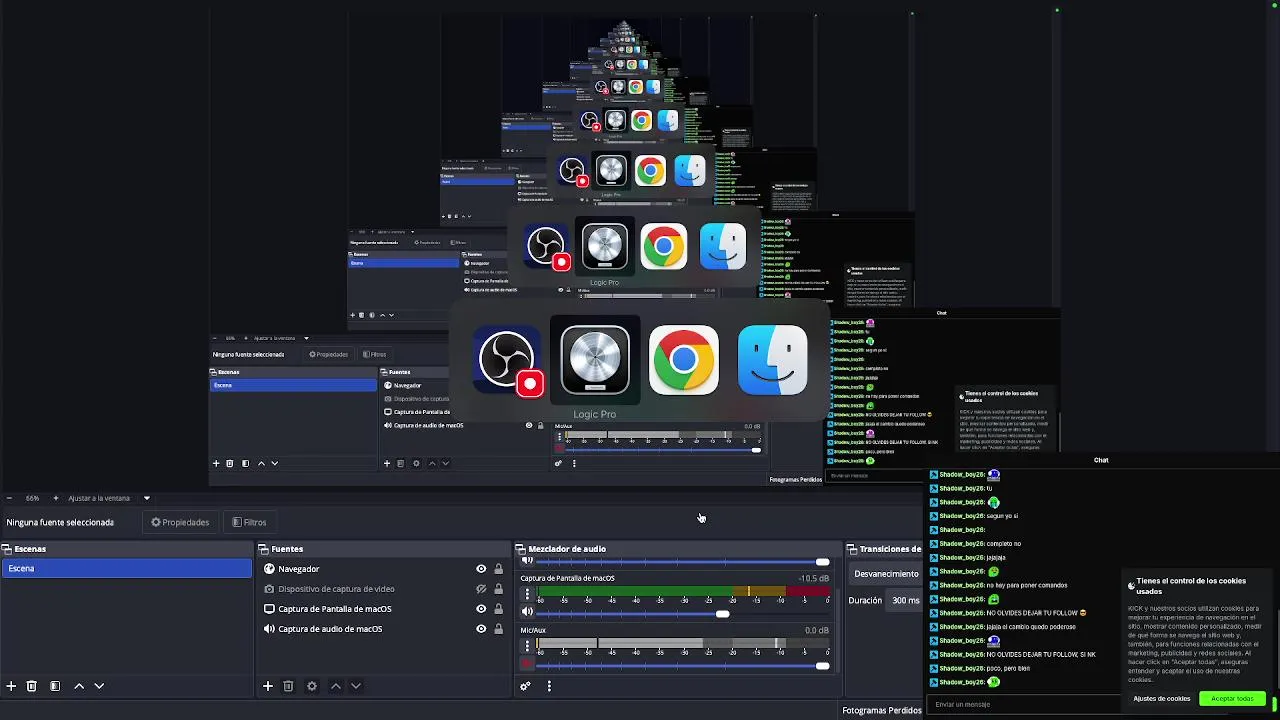1280x720 pixels.
Task: Show the Dispositivo de captura de video source
Action: [481, 589]
